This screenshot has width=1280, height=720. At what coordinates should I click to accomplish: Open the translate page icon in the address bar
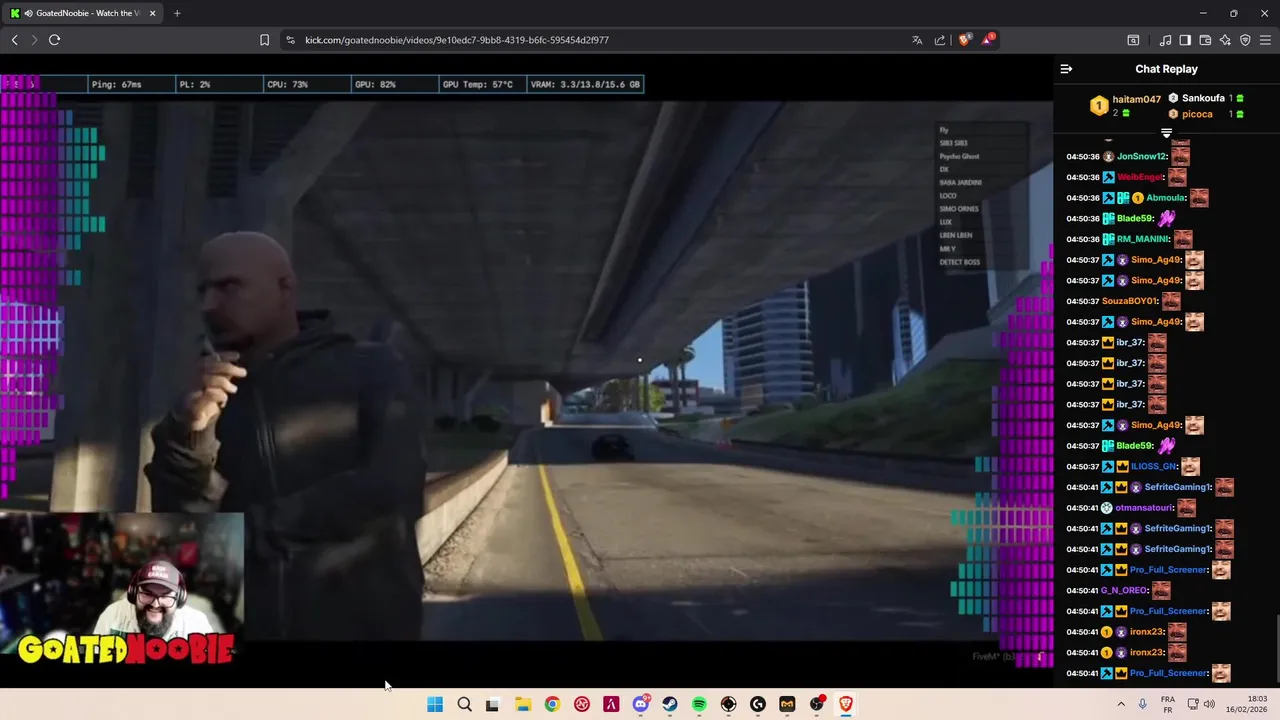(917, 40)
